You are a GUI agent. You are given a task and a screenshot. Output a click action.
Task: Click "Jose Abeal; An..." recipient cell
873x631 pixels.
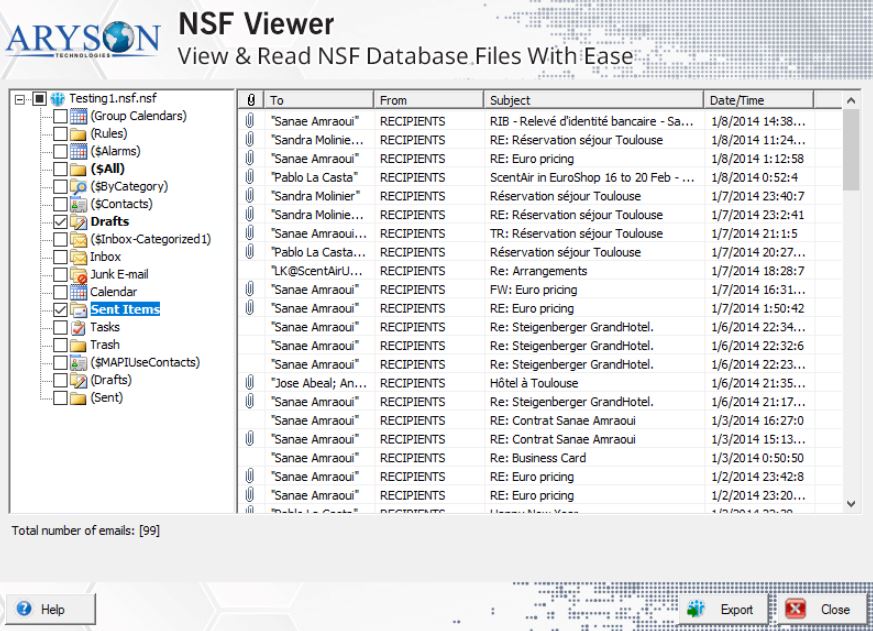[319, 383]
